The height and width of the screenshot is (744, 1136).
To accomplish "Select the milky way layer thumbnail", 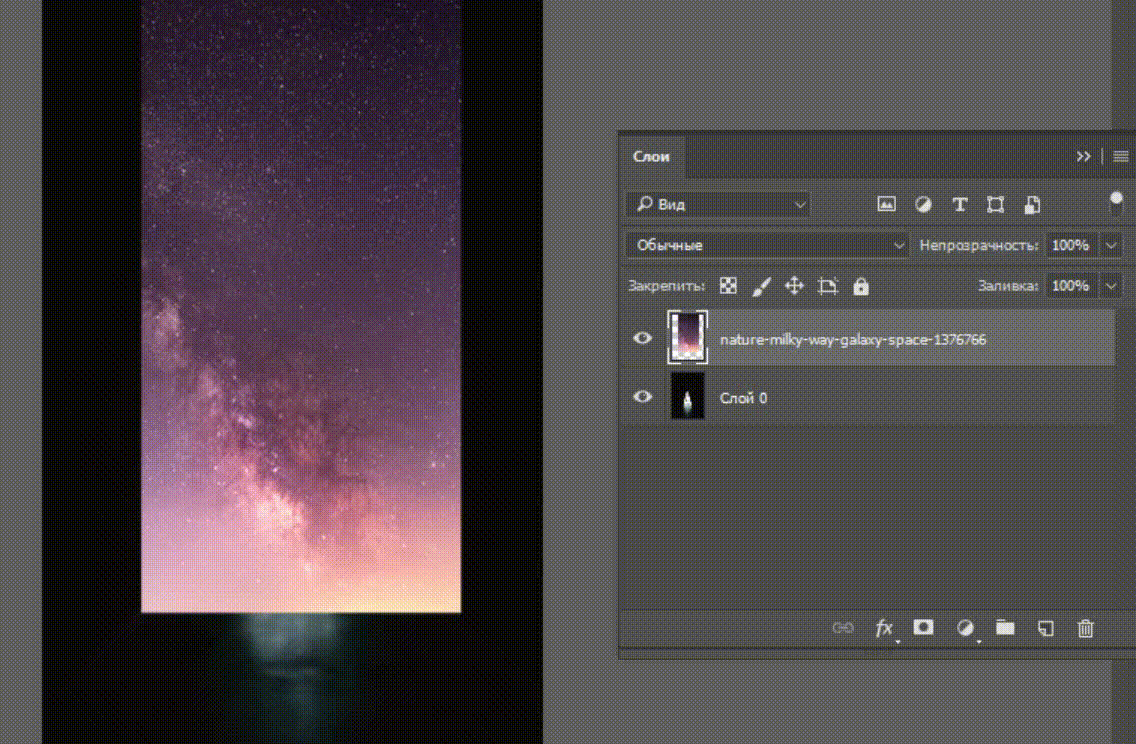I will [688, 338].
